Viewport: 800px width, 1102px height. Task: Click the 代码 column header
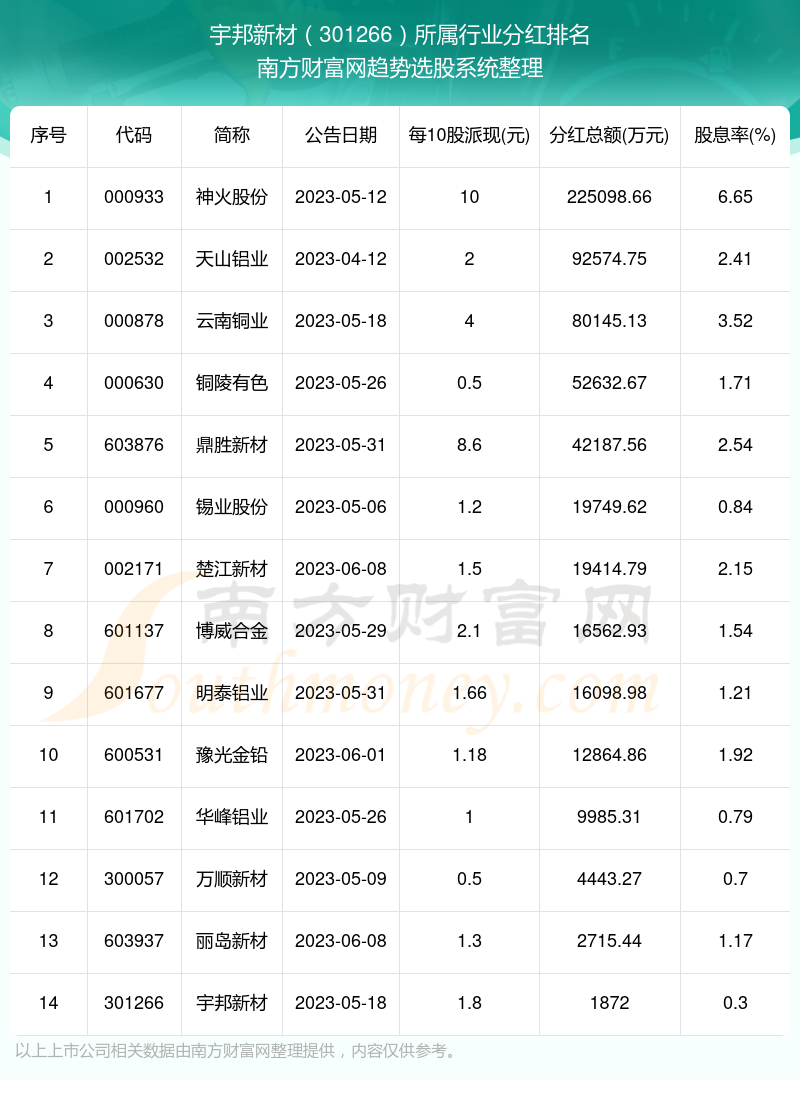[x=134, y=135]
